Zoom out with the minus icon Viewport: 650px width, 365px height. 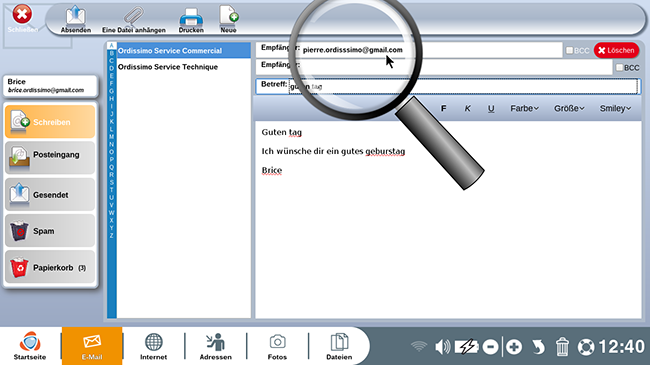490,346
